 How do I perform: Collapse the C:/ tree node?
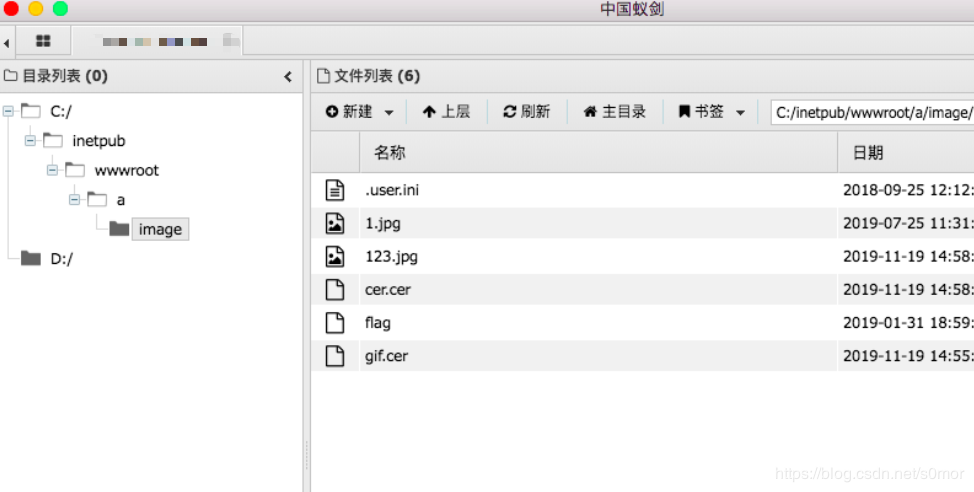point(8,111)
